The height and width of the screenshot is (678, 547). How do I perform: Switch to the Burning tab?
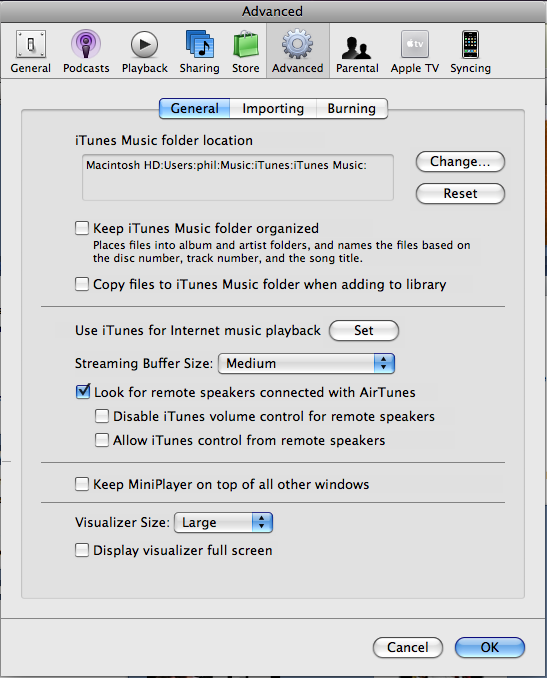pyautogui.click(x=352, y=108)
